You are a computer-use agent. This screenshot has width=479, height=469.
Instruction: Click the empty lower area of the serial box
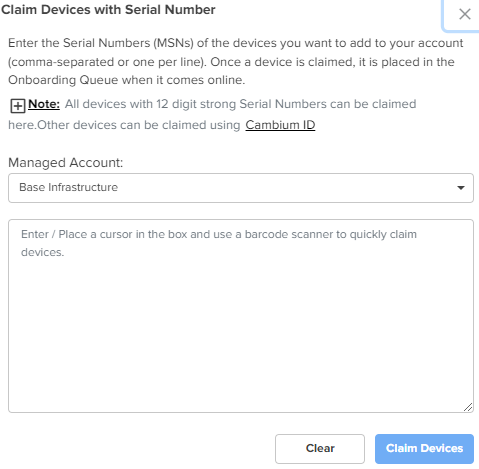pos(241,333)
